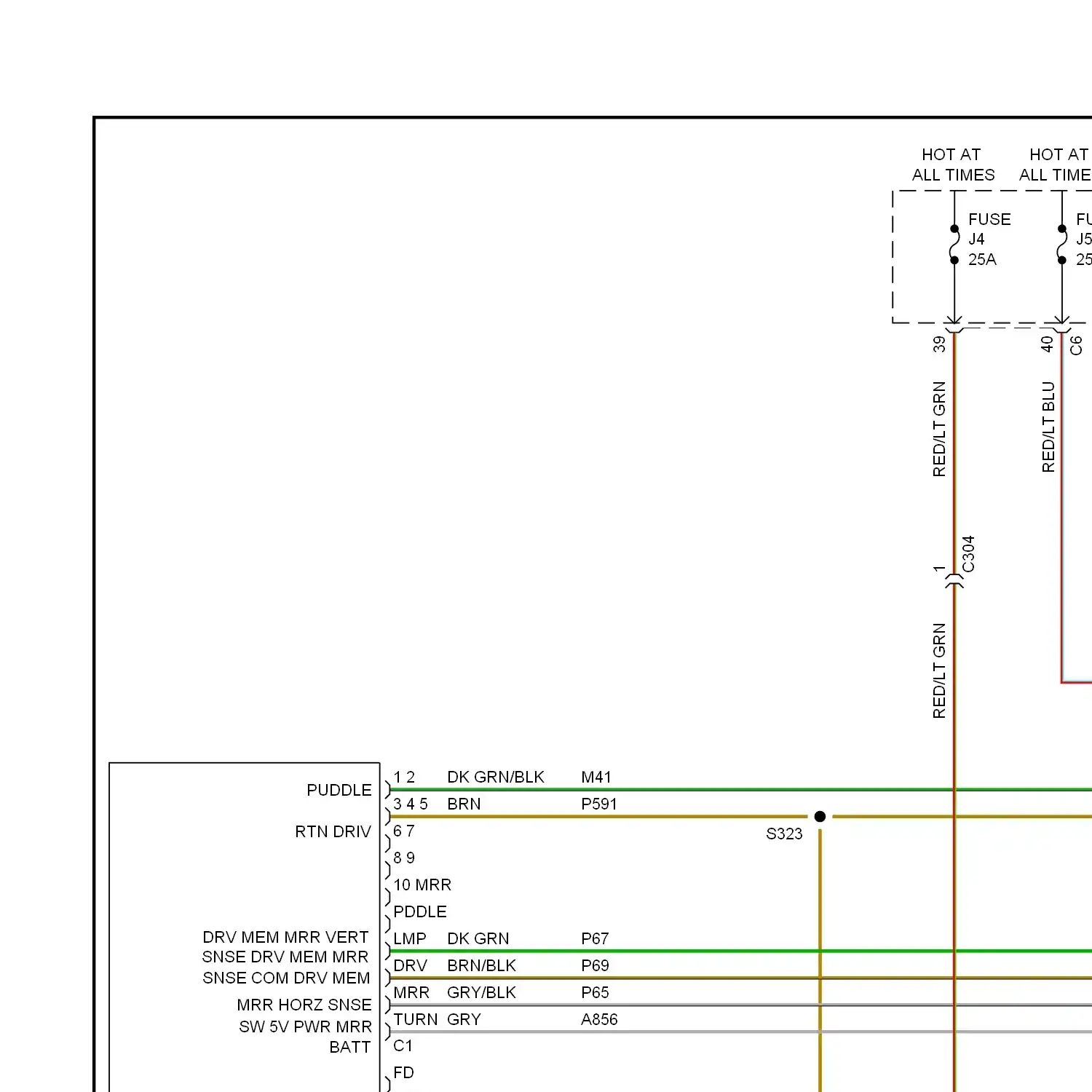
Task: Click the '10 MRR' pin text
Action: (422, 885)
